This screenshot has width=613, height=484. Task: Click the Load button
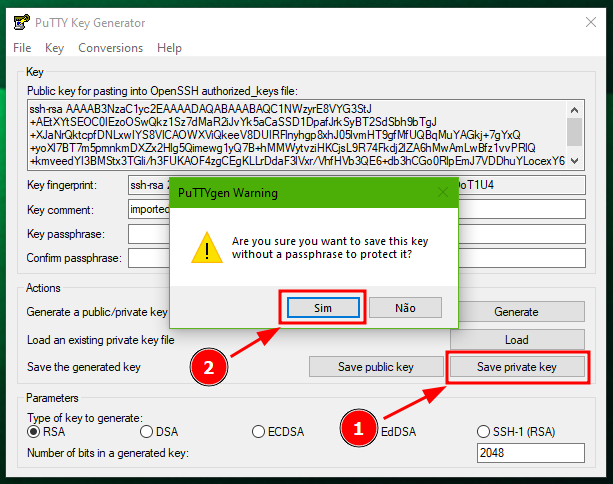tap(517, 339)
